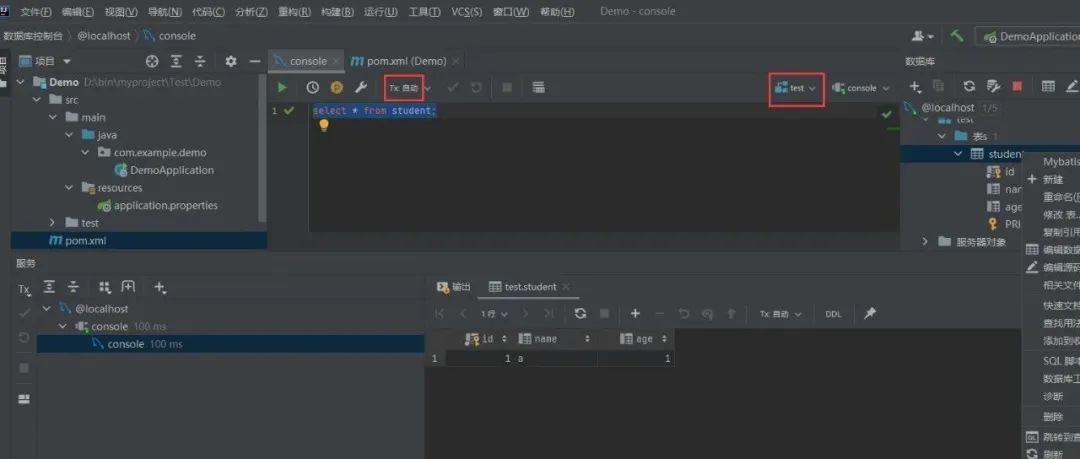This screenshot has height=459, width=1080.
Task: Click the in-editor results view icon in console toolbar
Action: click(539, 88)
